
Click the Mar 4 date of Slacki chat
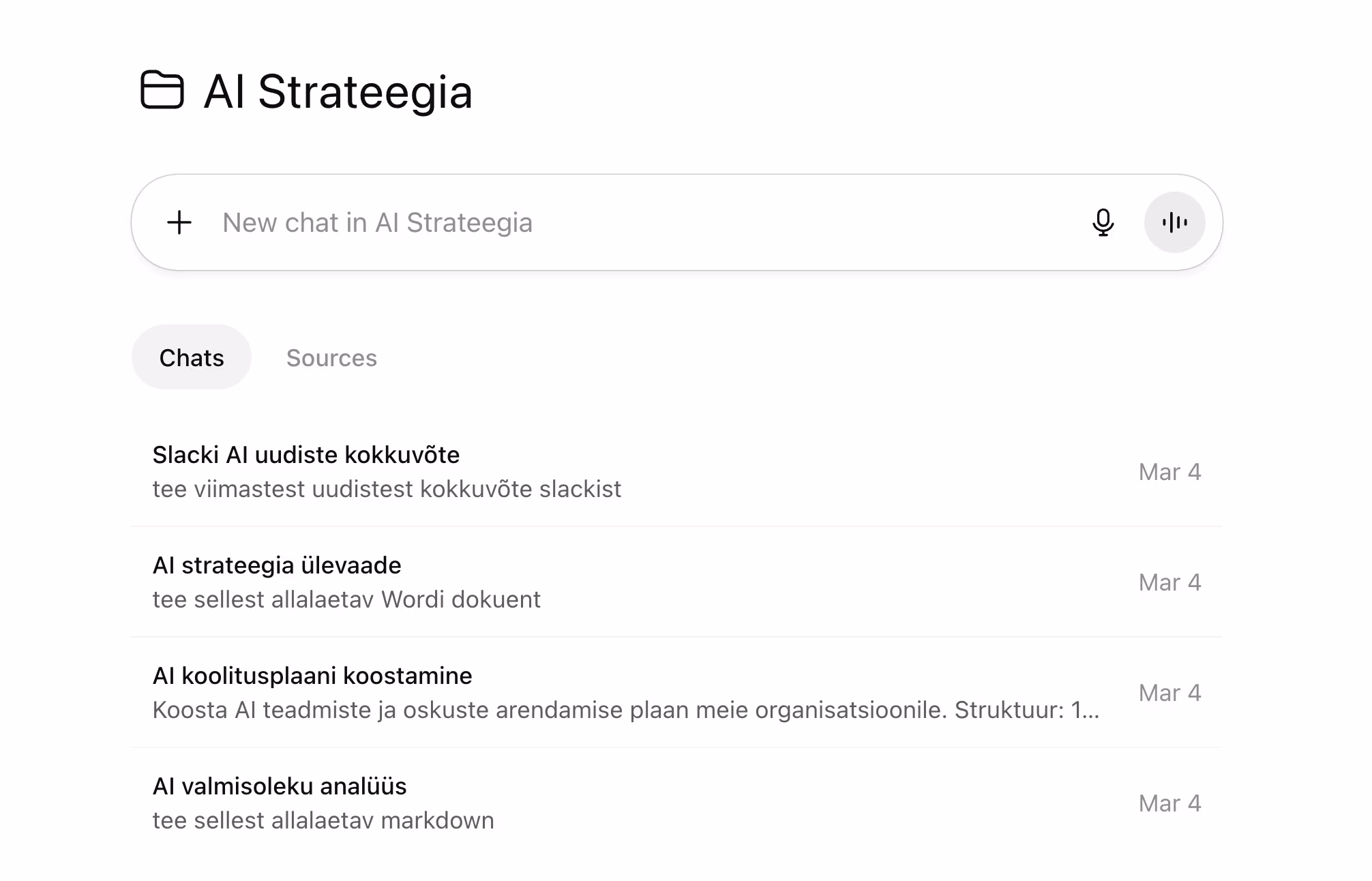[1169, 472]
